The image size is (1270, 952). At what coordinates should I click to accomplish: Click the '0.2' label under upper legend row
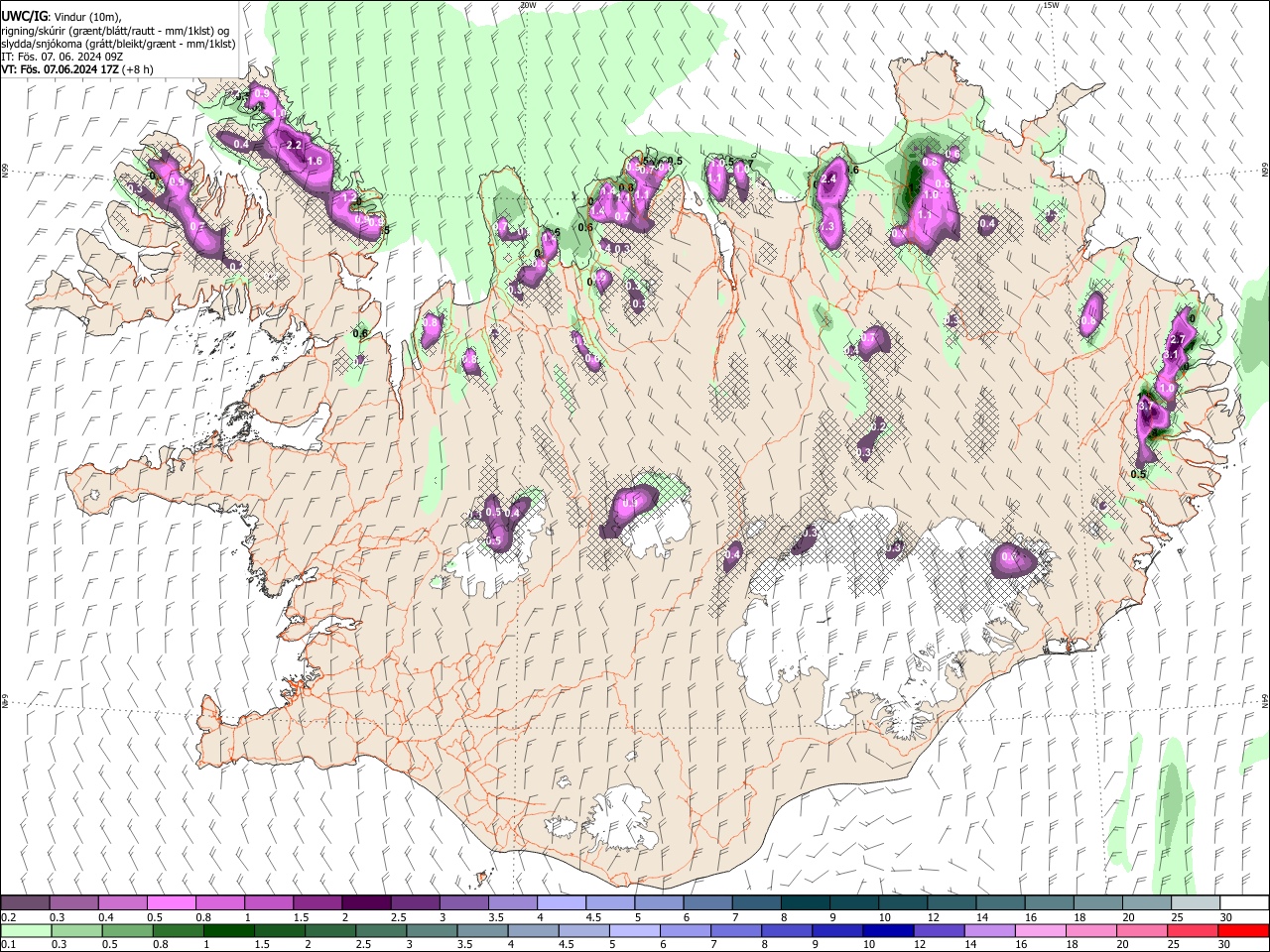point(9,917)
